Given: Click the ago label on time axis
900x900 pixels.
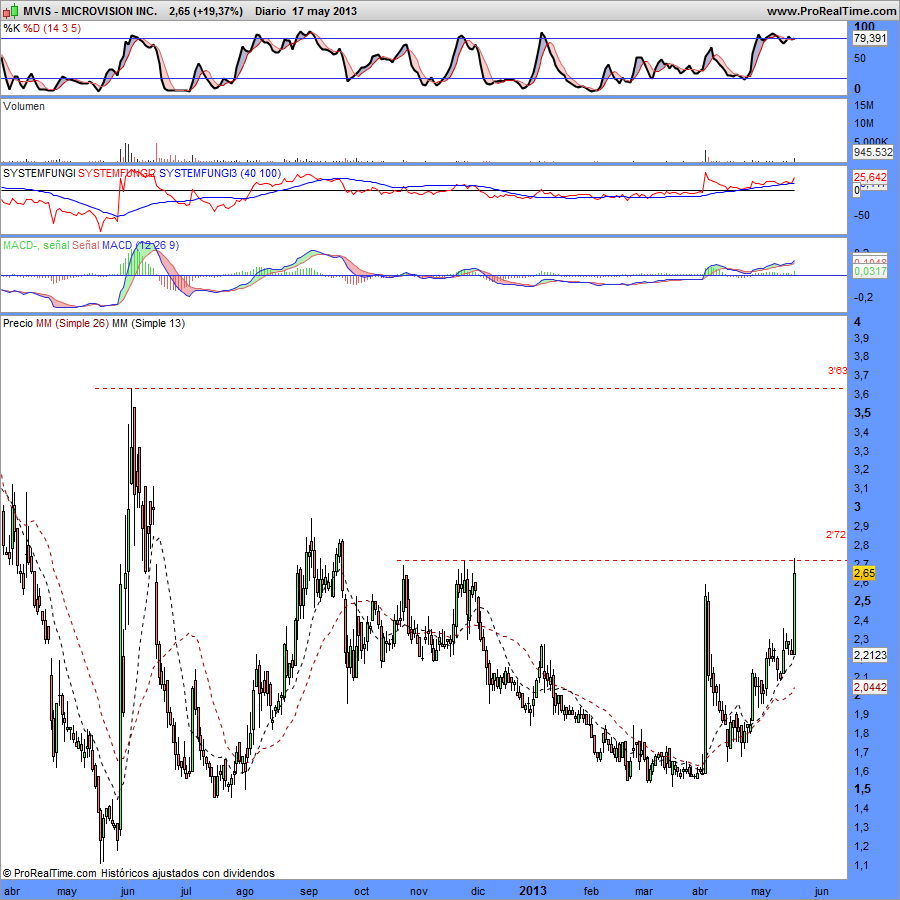Looking at the screenshot, I should (x=245, y=892).
